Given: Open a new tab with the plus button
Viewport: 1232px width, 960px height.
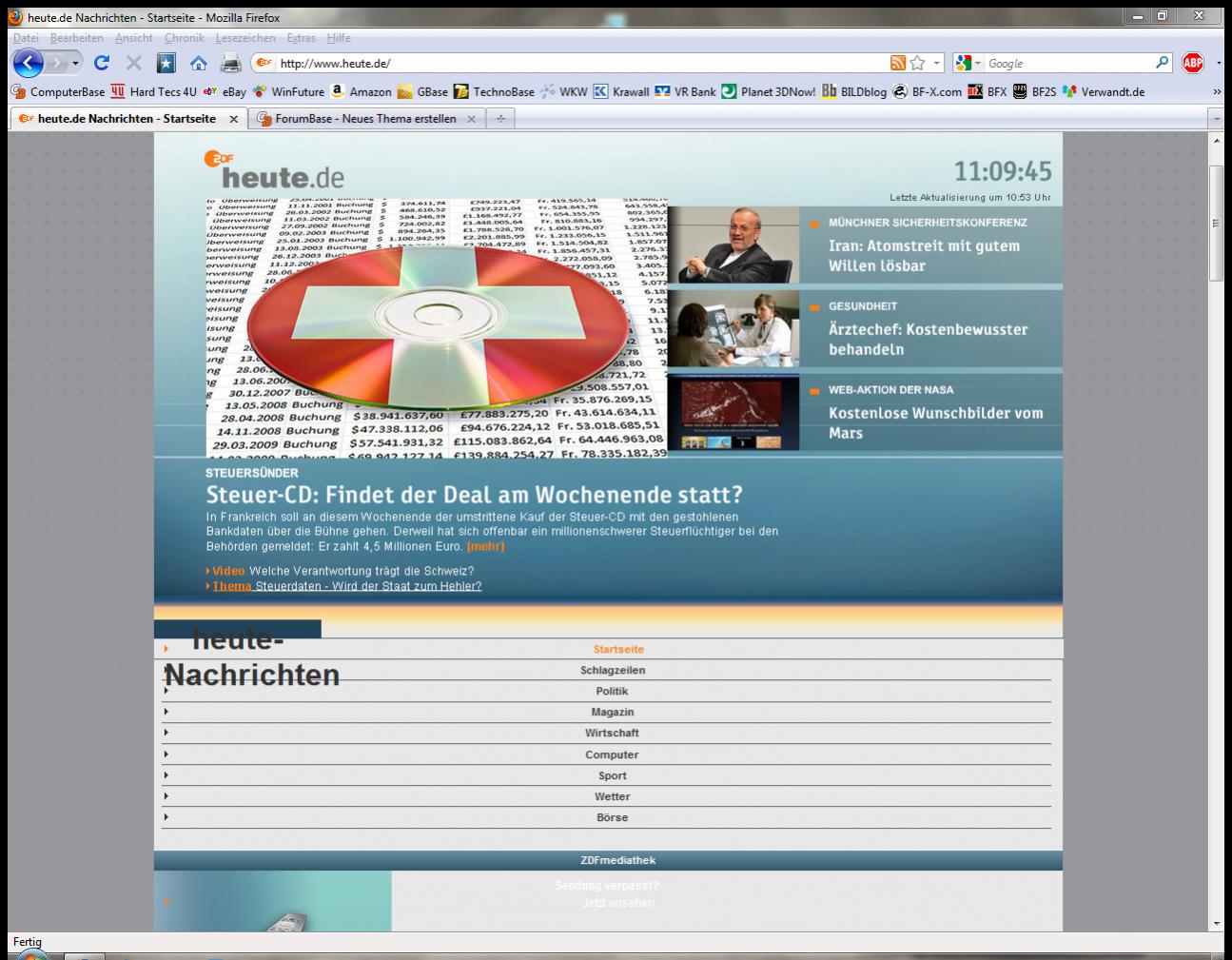Looking at the screenshot, I should 500,119.
